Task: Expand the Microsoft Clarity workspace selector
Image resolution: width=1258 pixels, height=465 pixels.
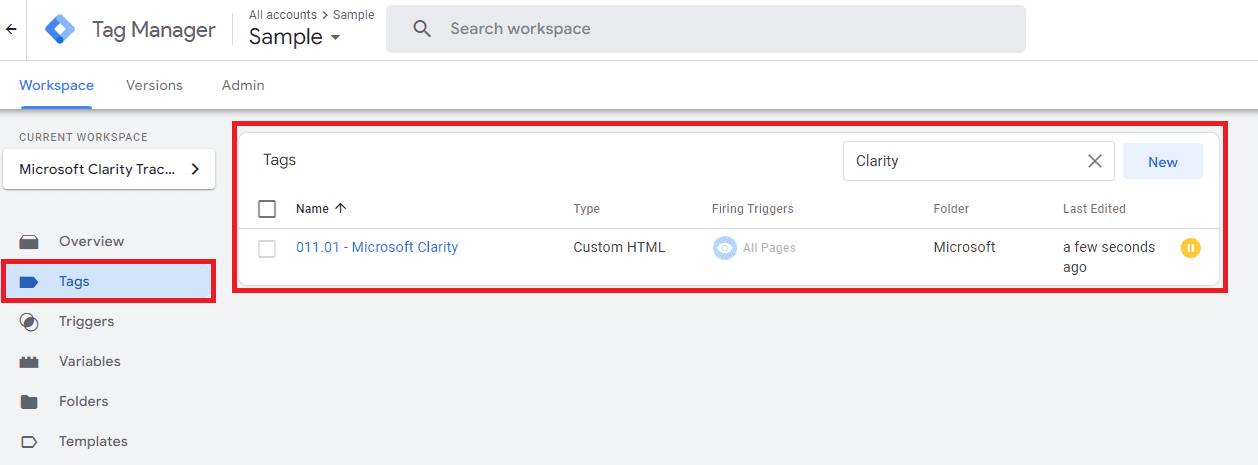Action: [109, 169]
